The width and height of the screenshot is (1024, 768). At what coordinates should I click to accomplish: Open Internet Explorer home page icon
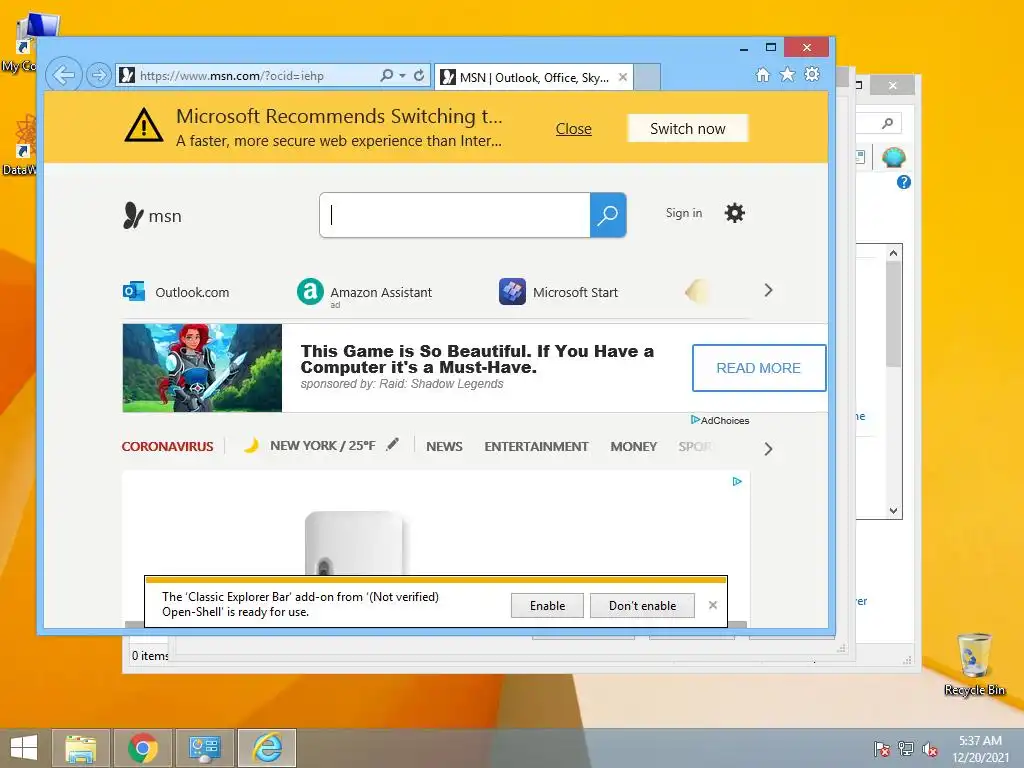[x=763, y=74]
